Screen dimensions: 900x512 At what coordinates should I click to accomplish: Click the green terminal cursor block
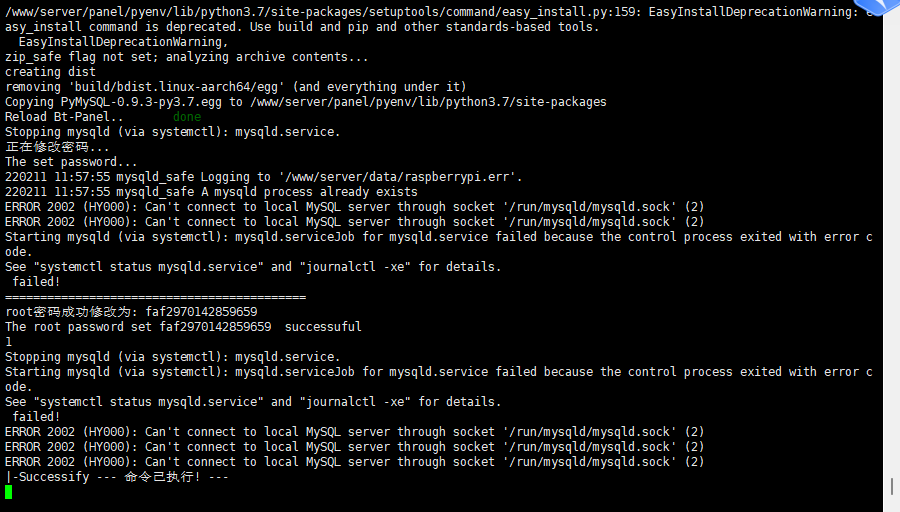[x=9, y=492]
